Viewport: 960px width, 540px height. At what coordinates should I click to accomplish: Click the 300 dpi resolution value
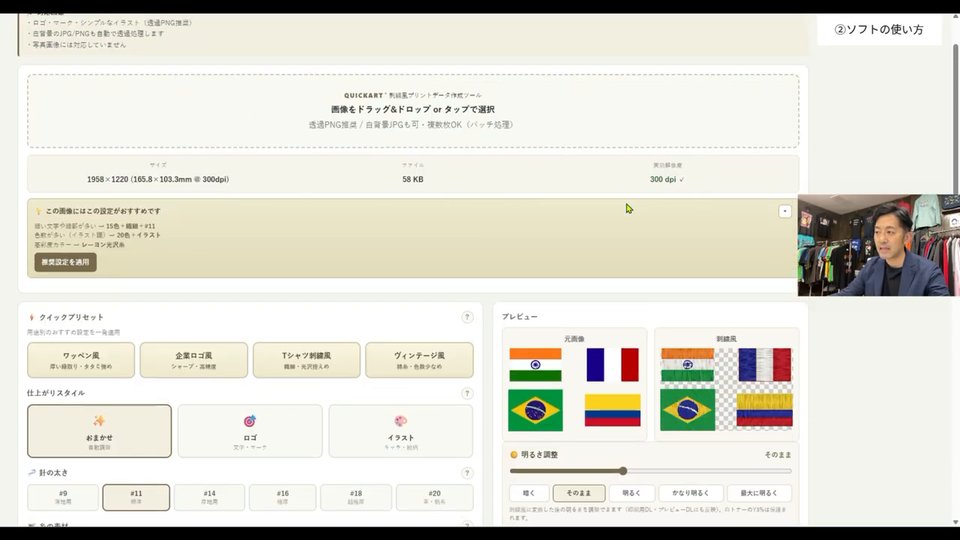click(x=667, y=179)
